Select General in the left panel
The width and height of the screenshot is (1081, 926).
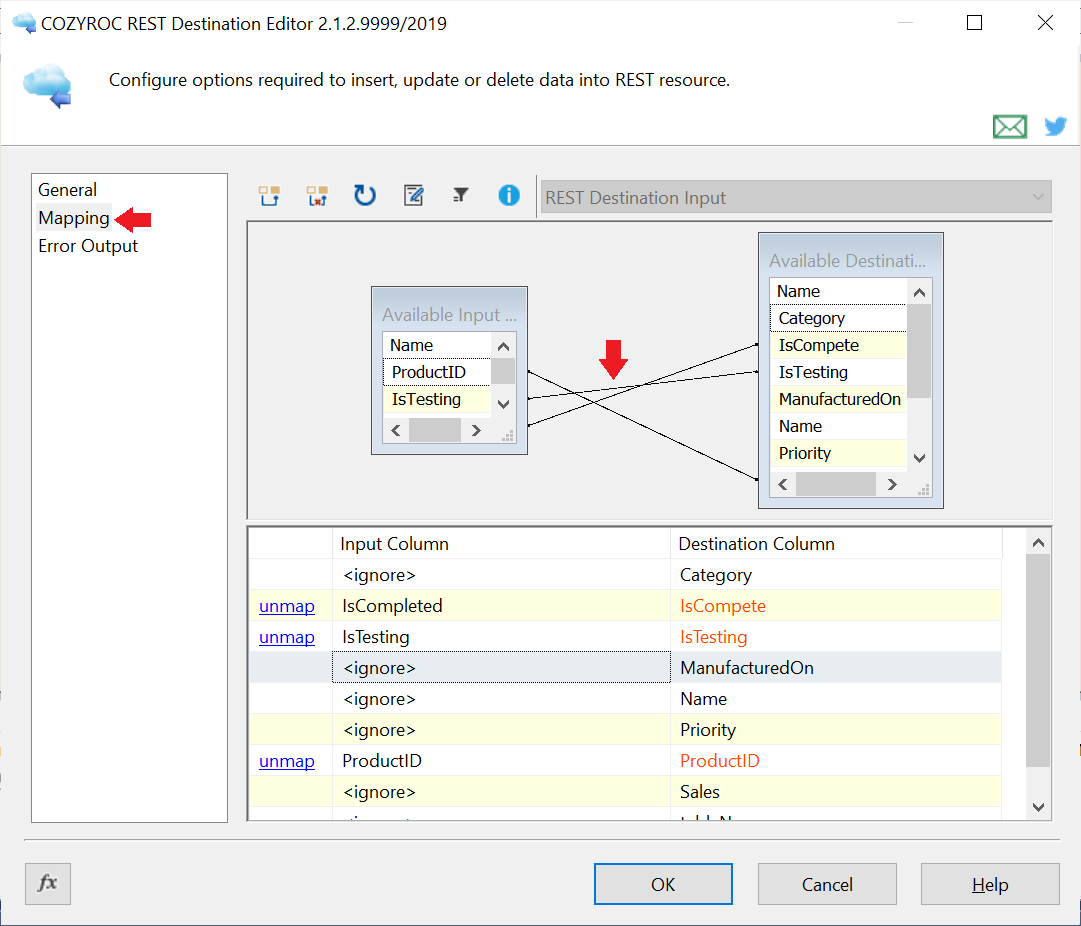(67, 190)
